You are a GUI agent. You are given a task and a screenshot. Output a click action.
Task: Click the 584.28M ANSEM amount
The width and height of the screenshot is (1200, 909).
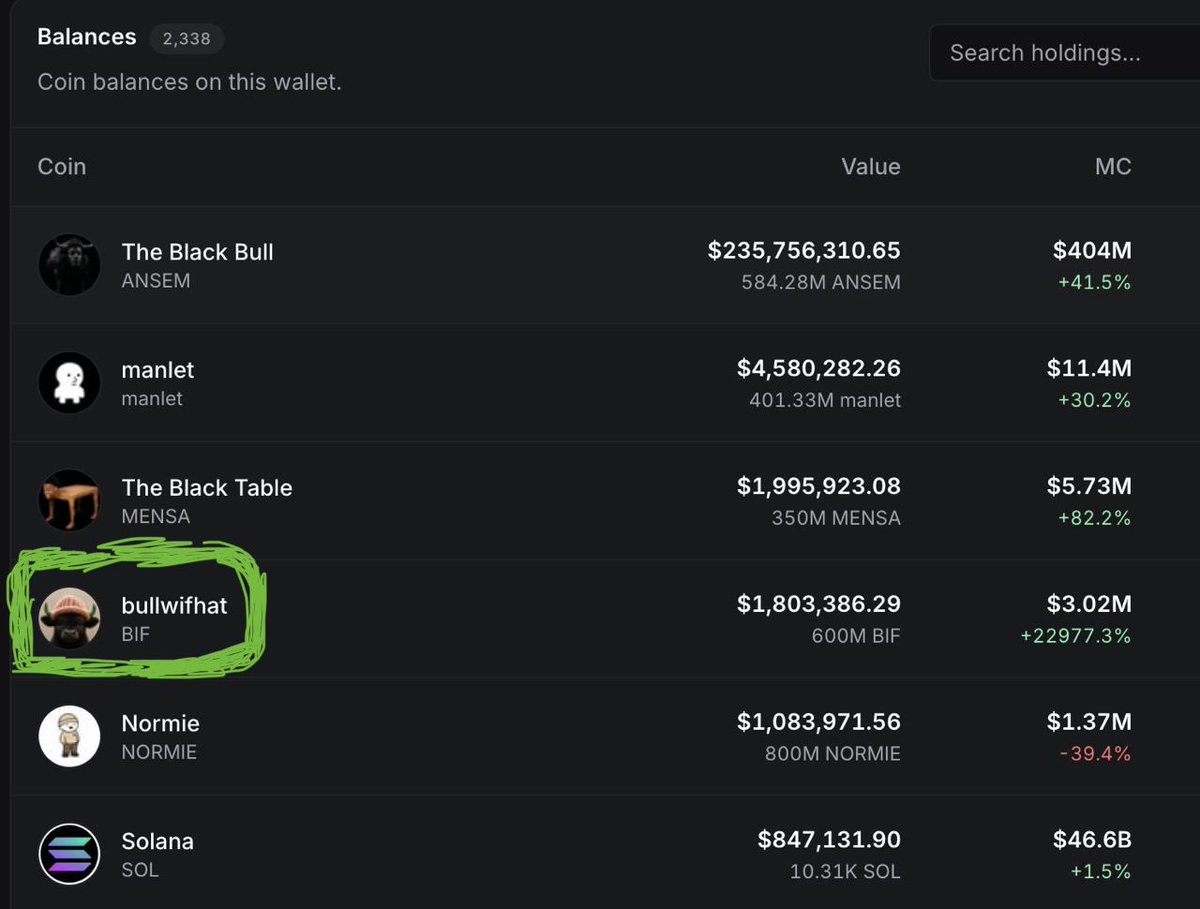(821, 283)
